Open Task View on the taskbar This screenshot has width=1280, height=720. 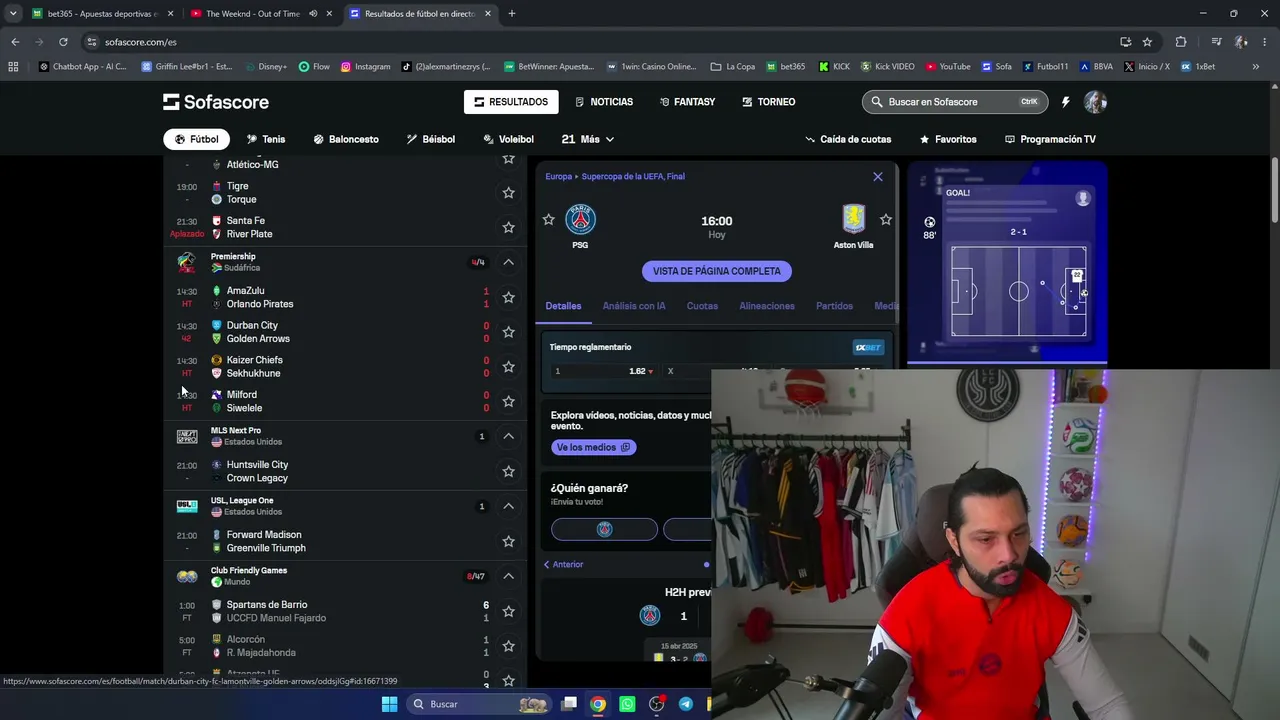click(x=569, y=704)
